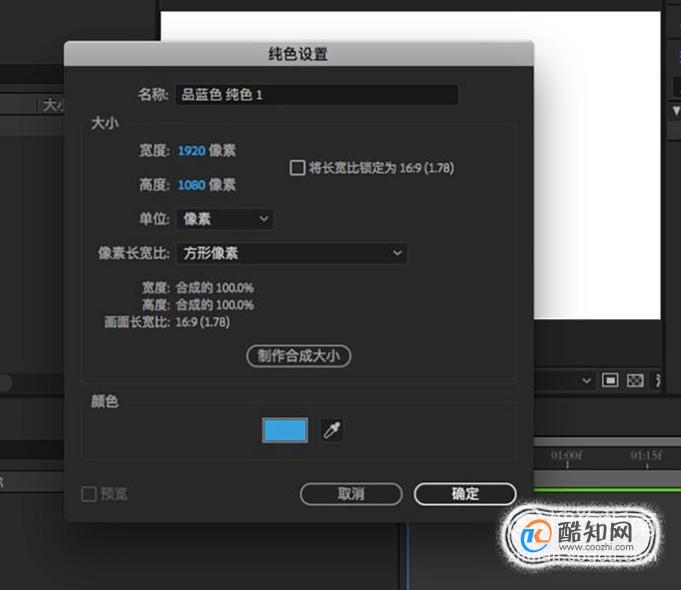The height and width of the screenshot is (590, 681).
Task: Click the 01:15f timeline ruler mark
Action: coord(646,456)
